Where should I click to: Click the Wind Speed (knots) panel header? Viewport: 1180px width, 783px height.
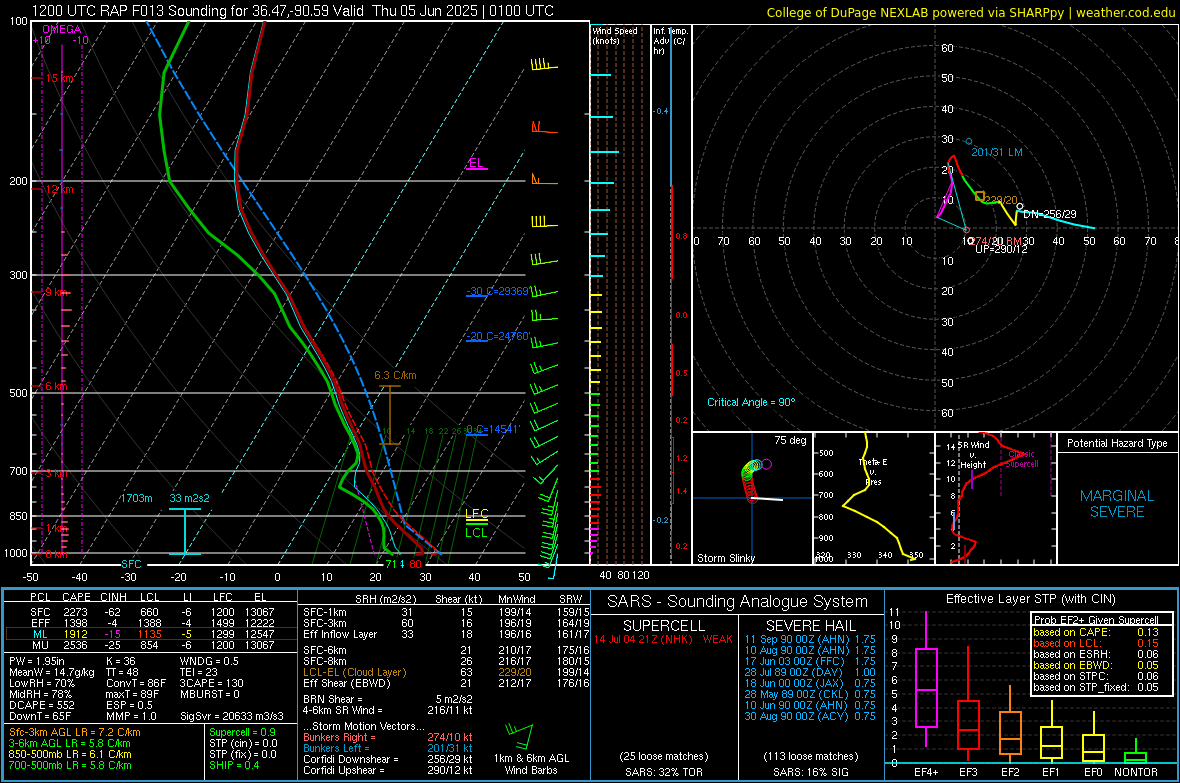click(x=615, y=35)
